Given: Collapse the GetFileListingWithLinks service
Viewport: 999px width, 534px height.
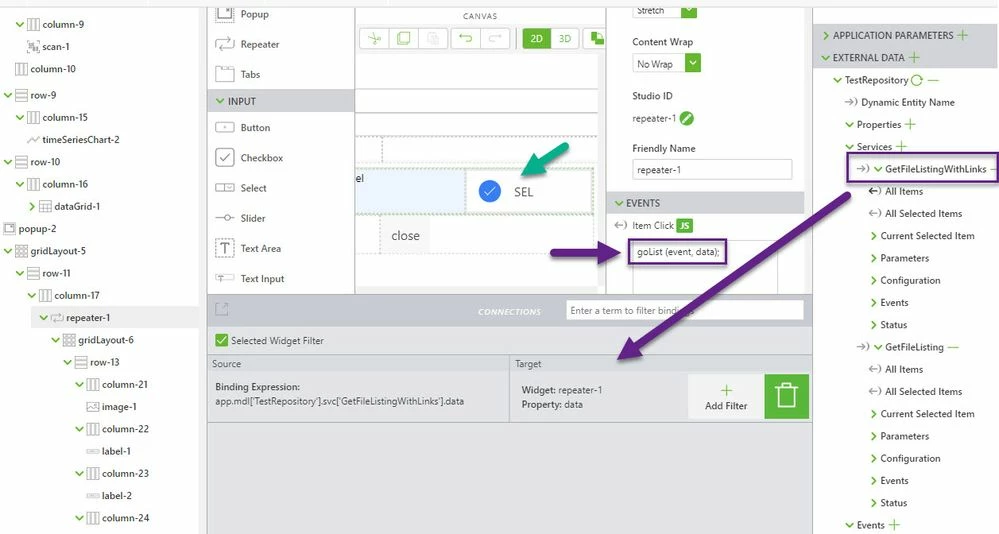Looking at the screenshot, I should tap(879, 169).
